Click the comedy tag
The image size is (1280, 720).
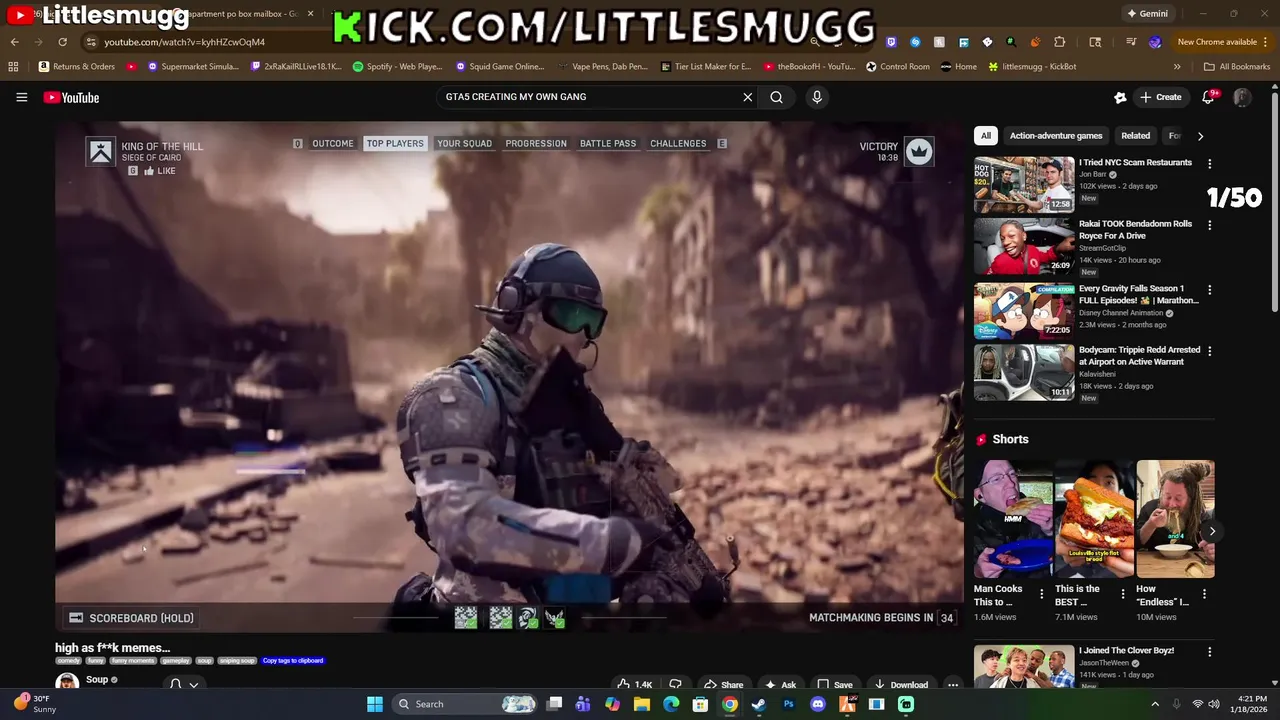pyautogui.click(x=69, y=661)
